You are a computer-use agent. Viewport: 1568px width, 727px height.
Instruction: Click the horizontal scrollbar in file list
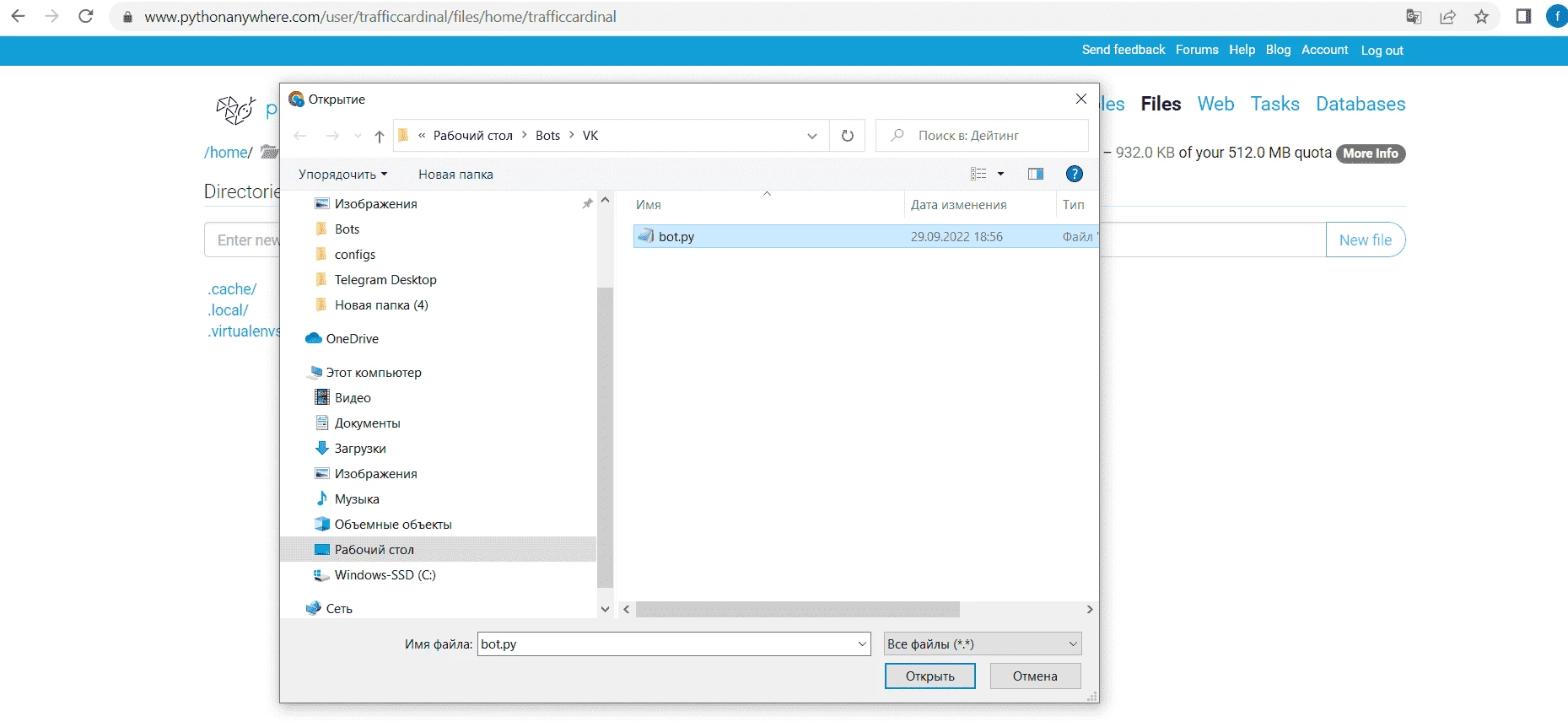(x=797, y=609)
